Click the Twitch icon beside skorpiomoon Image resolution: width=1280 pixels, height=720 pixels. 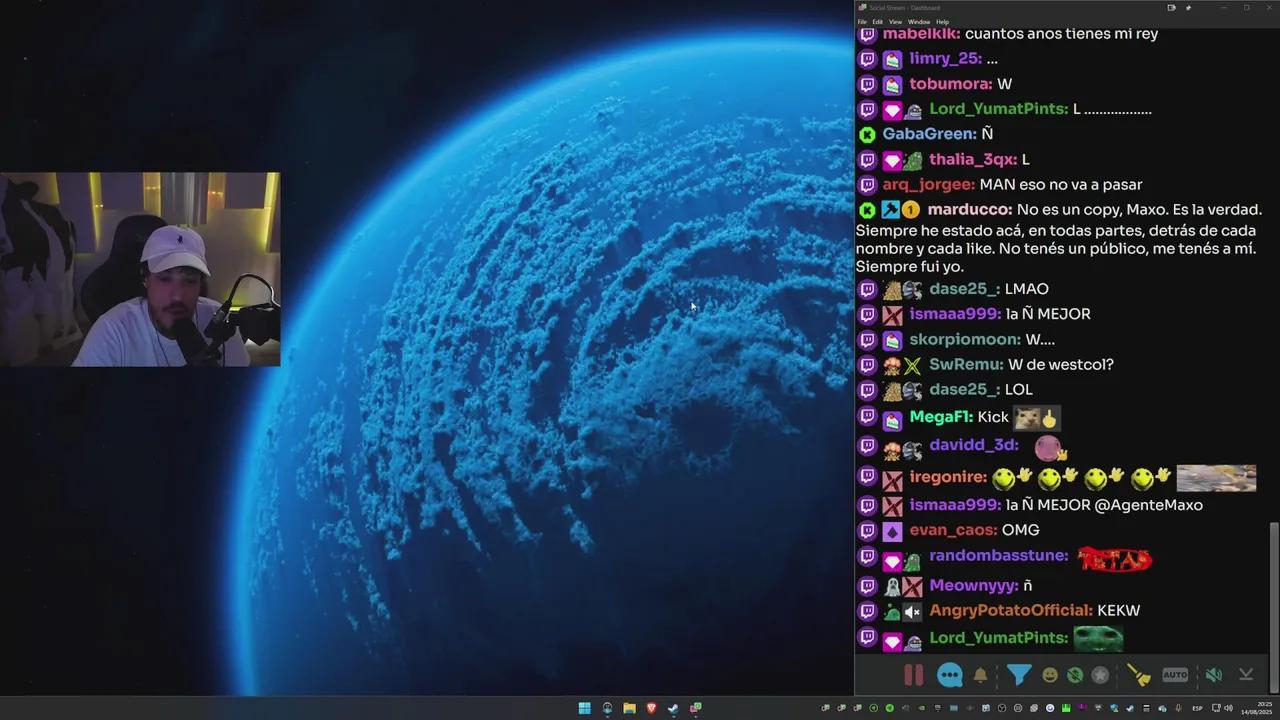tap(867, 340)
